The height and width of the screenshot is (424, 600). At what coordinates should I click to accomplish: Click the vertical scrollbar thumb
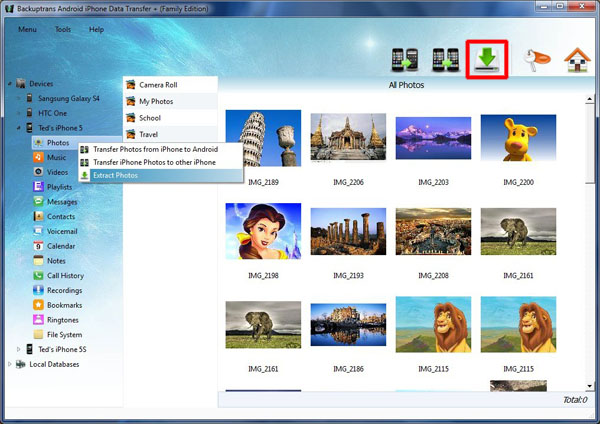point(589,144)
